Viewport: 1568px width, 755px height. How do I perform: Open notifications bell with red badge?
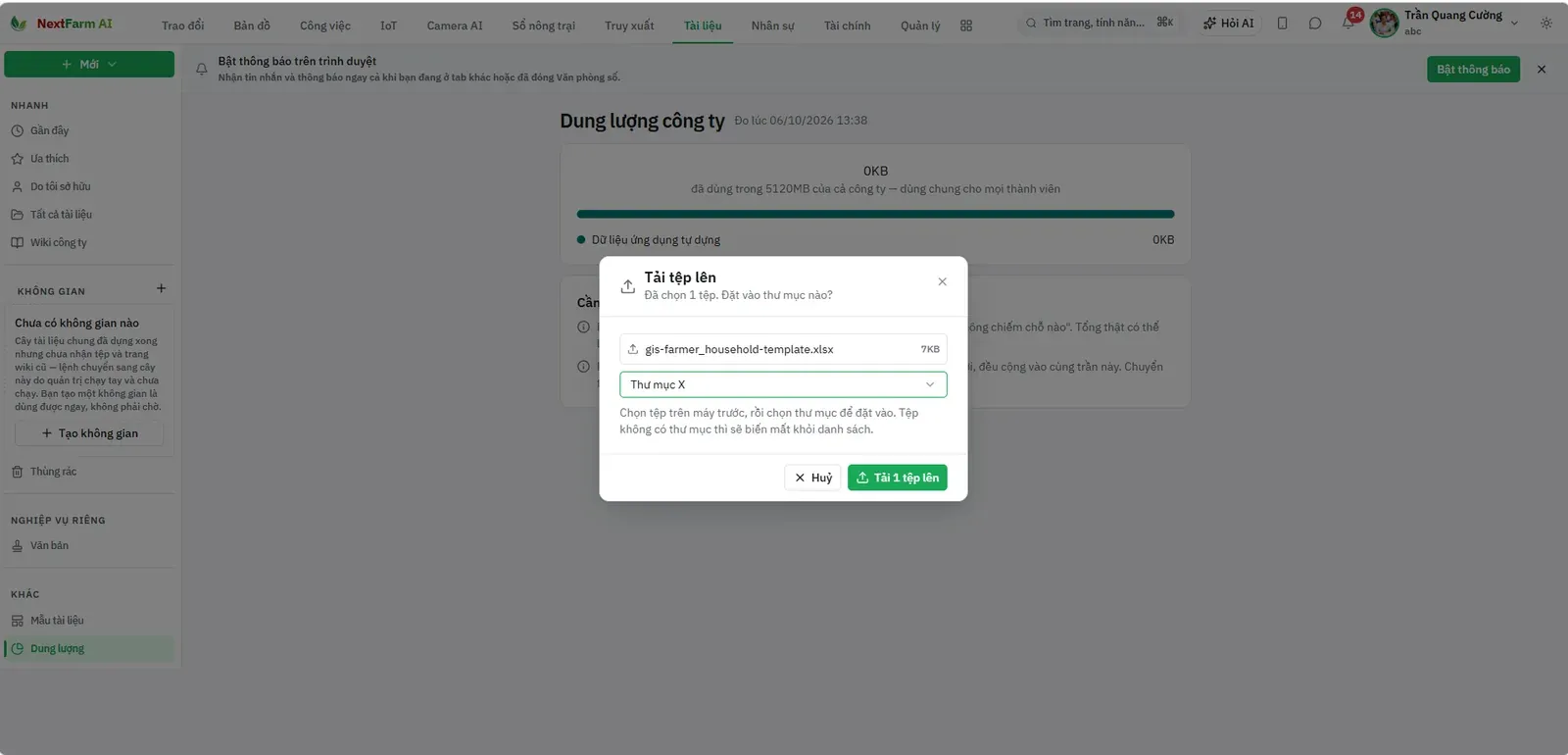(x=1349, y=22)
